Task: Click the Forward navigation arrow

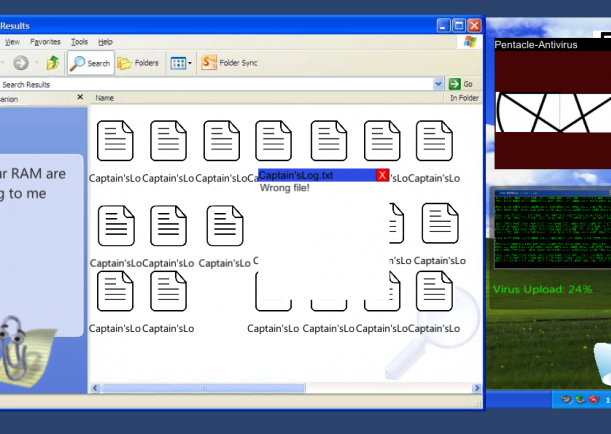Action: (21, 63)
